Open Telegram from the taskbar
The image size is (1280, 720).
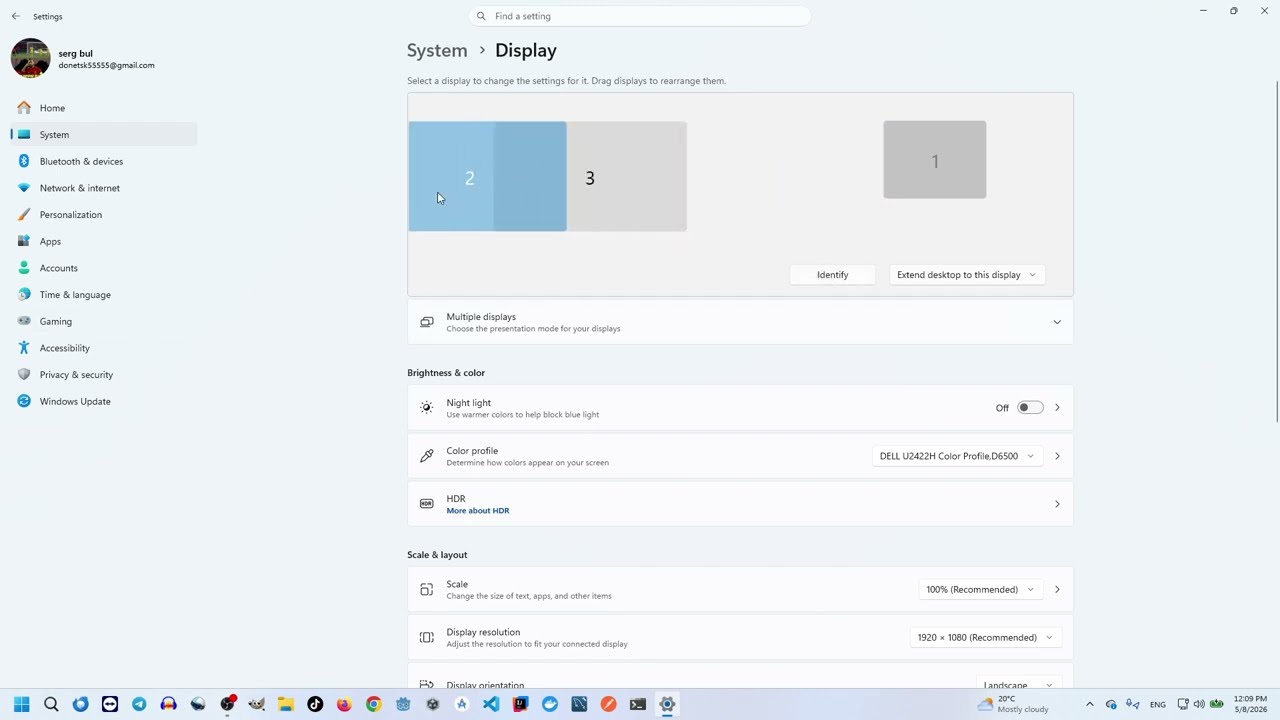(x=139, y=704)
